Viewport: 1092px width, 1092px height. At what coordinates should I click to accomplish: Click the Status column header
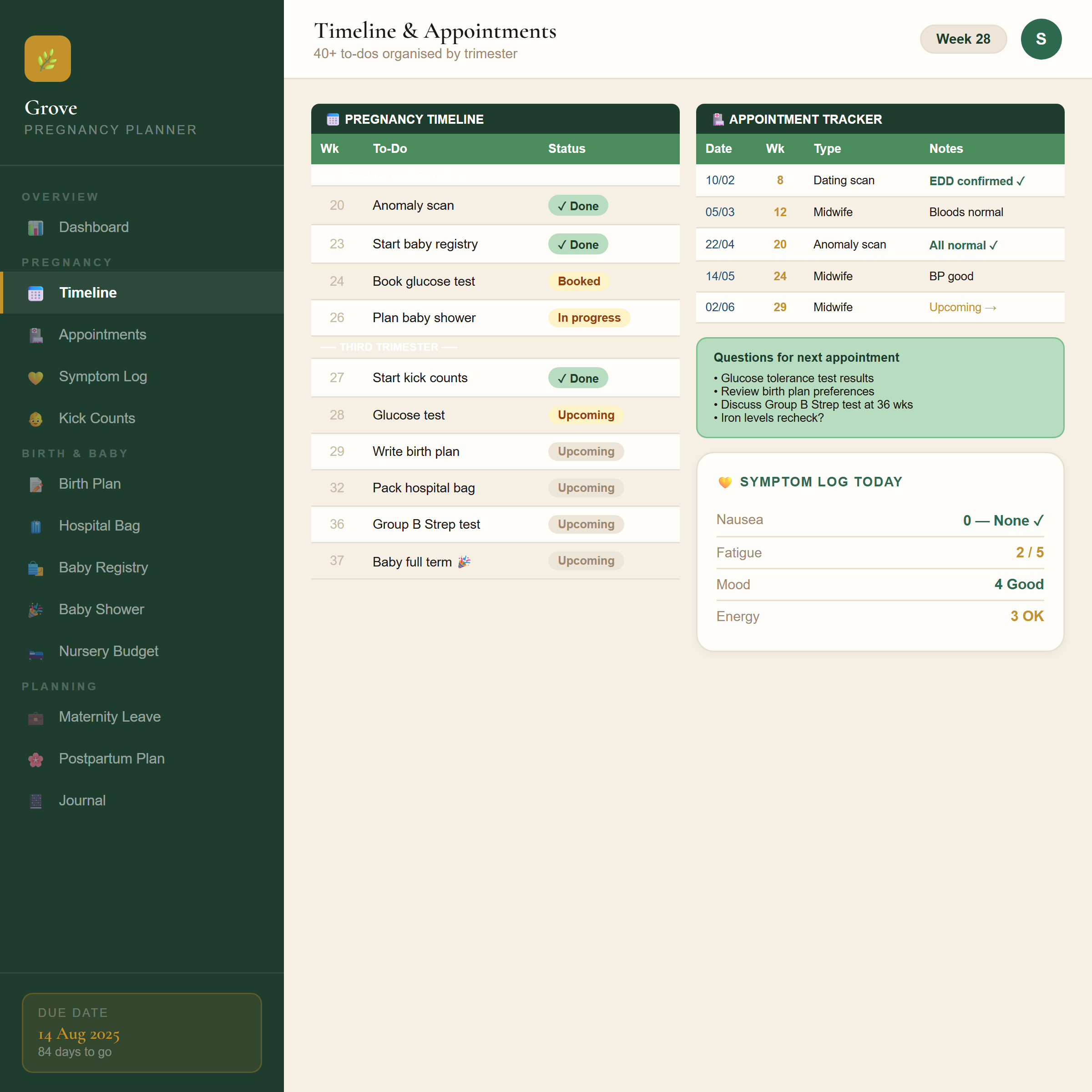[566, 149]
